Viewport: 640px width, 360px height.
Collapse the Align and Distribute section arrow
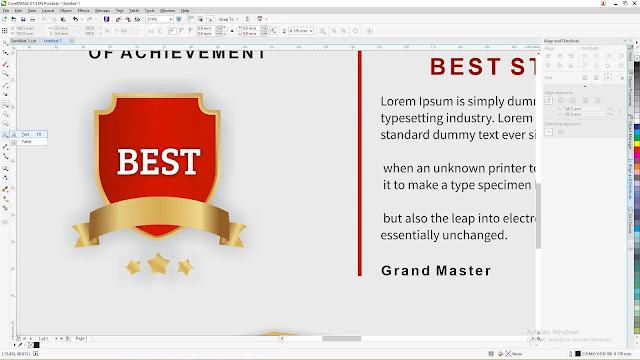click(x=585, y=87)
